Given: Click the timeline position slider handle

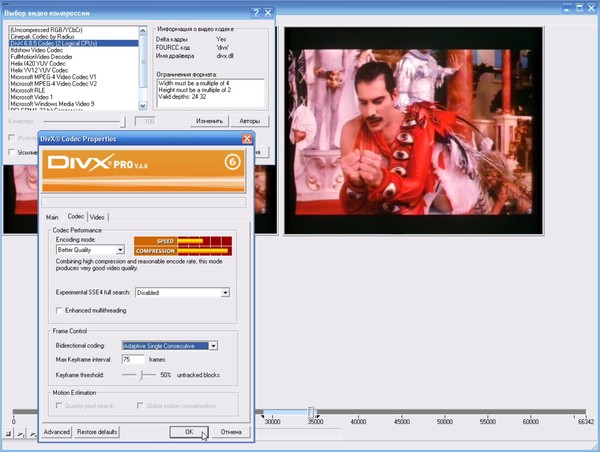Looking at the screenshot, I should click(x=311, y=412).
